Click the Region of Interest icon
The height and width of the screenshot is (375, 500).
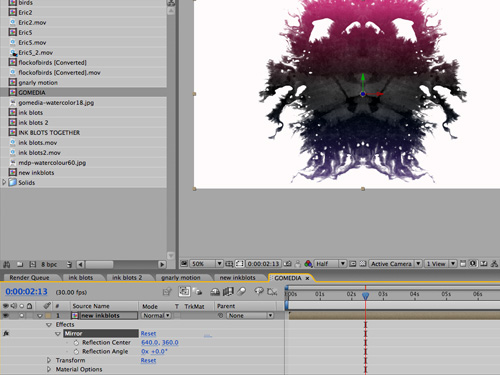coord(353,264)
